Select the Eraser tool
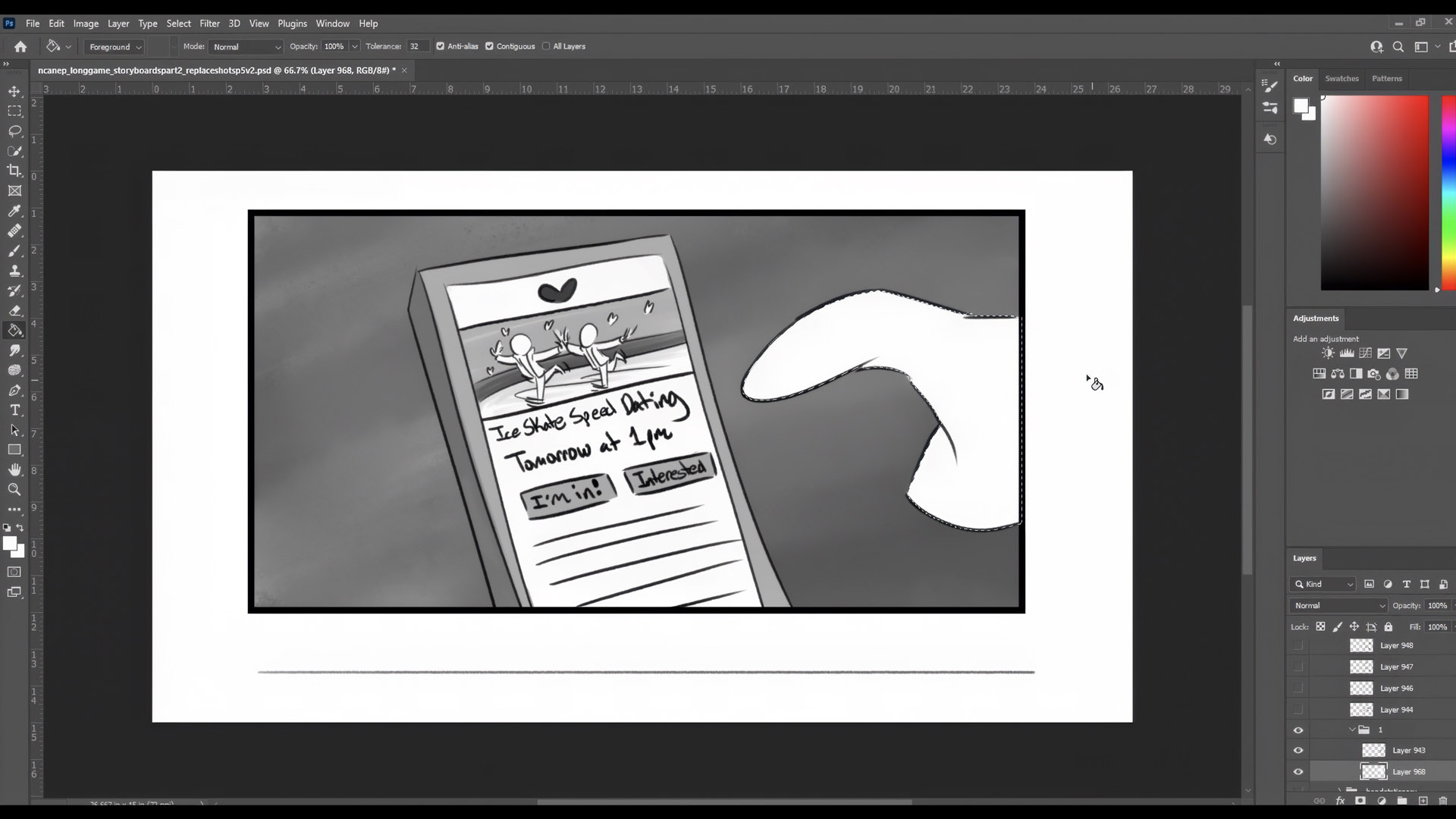This screenshot has height=819, width=1456. coord(14,311)
